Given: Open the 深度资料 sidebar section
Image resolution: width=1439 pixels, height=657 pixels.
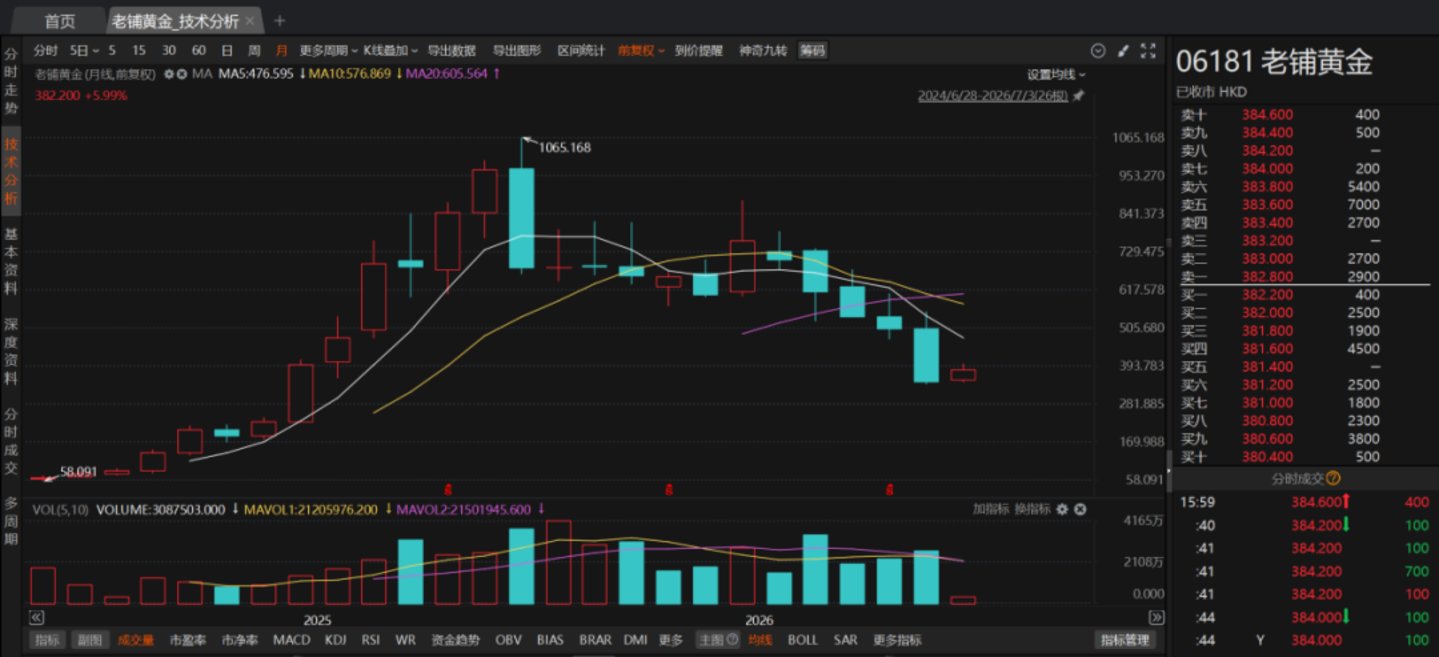Looking at the screenshot, I should pyautogui.click(x=10, y=351).
